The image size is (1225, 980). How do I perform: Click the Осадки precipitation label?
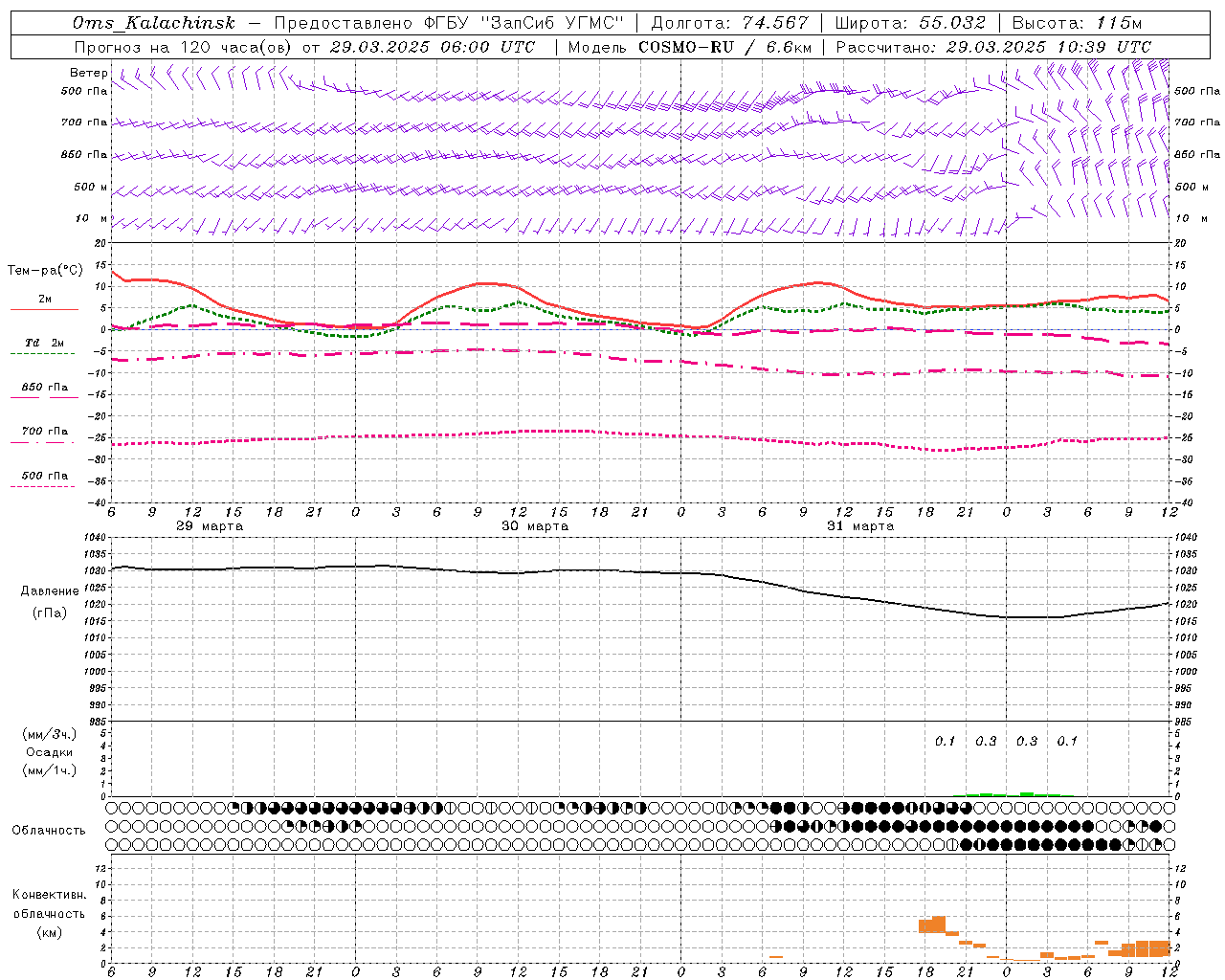[x=50, y=752]
